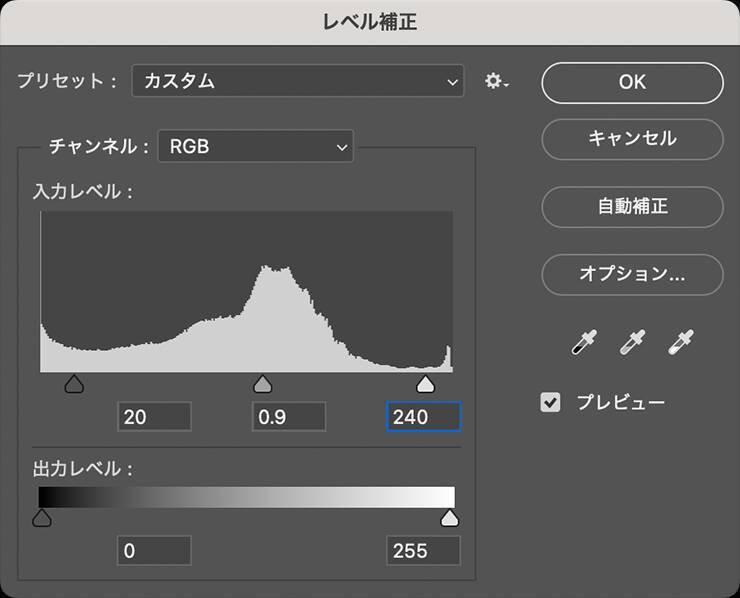This screenshot has height=598, width=740.
Task: Toggle the プレビュー checkbox
Action: click(550, 403)
